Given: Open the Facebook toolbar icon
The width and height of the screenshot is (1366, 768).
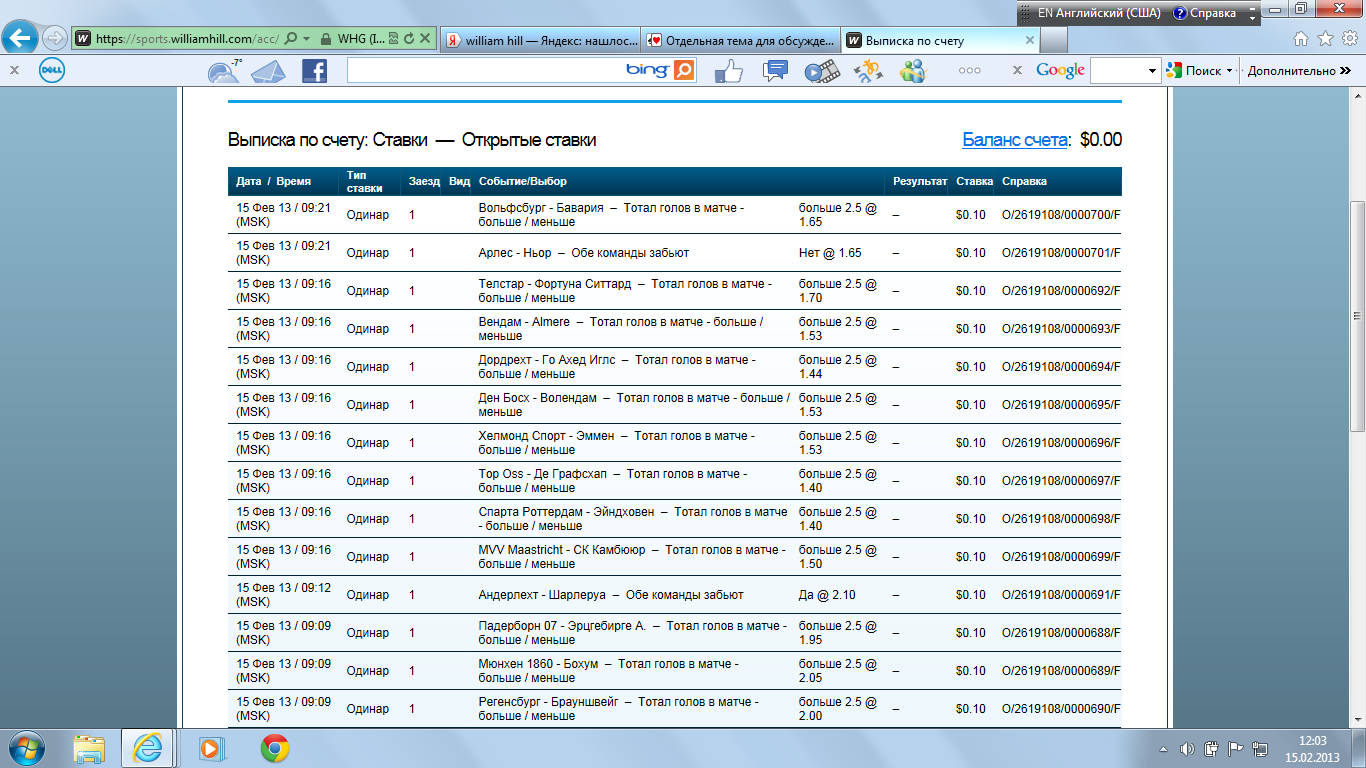Looking at the screenshot, I should point(314,70).
